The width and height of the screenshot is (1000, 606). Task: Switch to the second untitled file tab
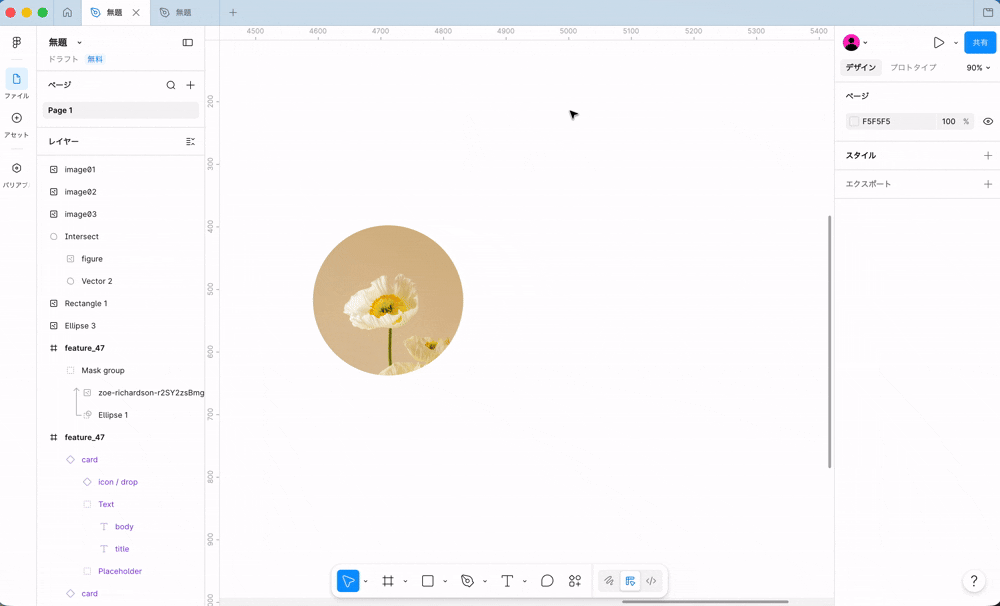point(185,12)
